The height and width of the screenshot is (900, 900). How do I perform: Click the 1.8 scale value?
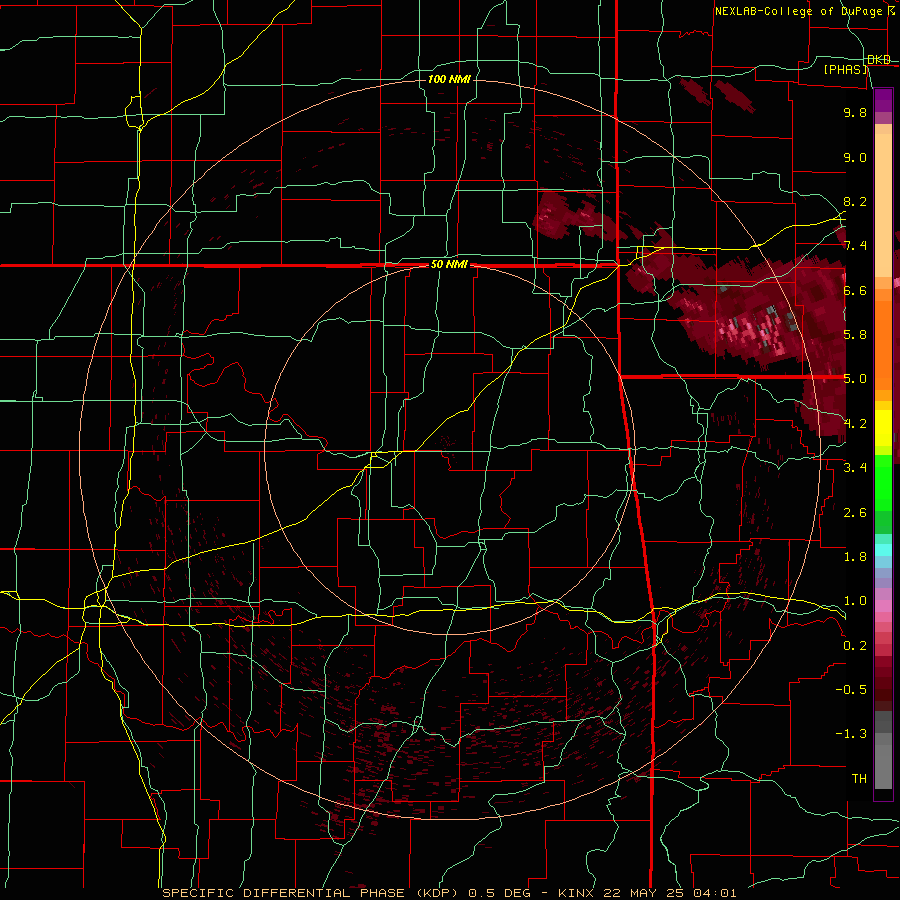(855, 557)
